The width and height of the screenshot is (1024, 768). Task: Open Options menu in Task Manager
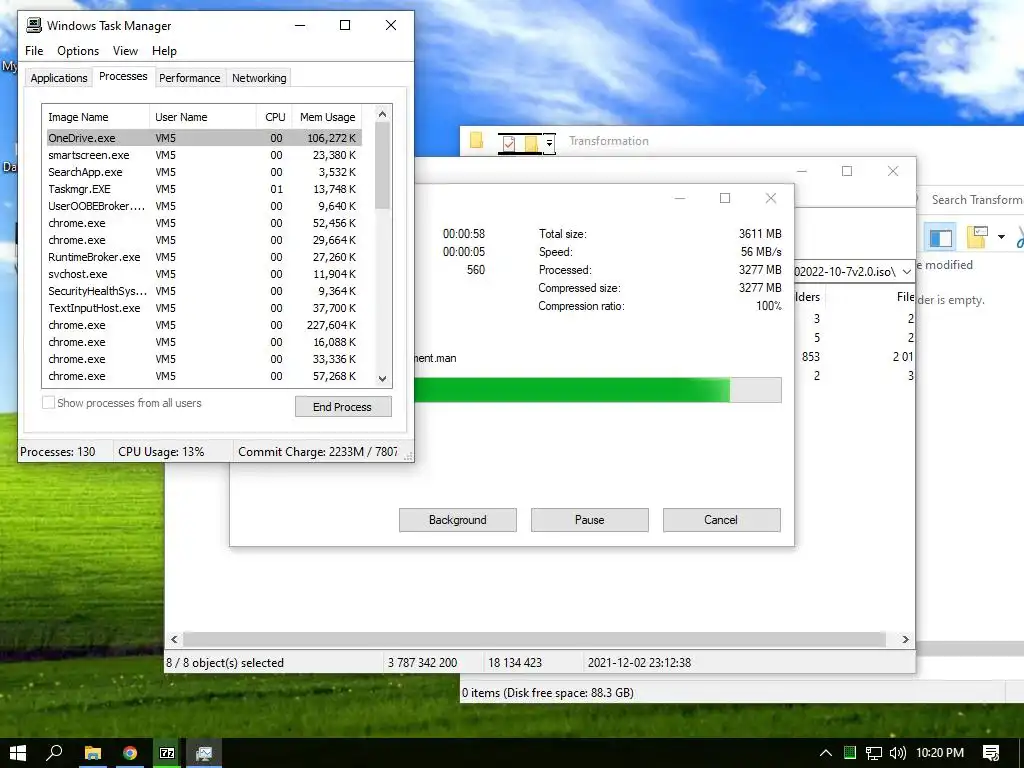78,51
